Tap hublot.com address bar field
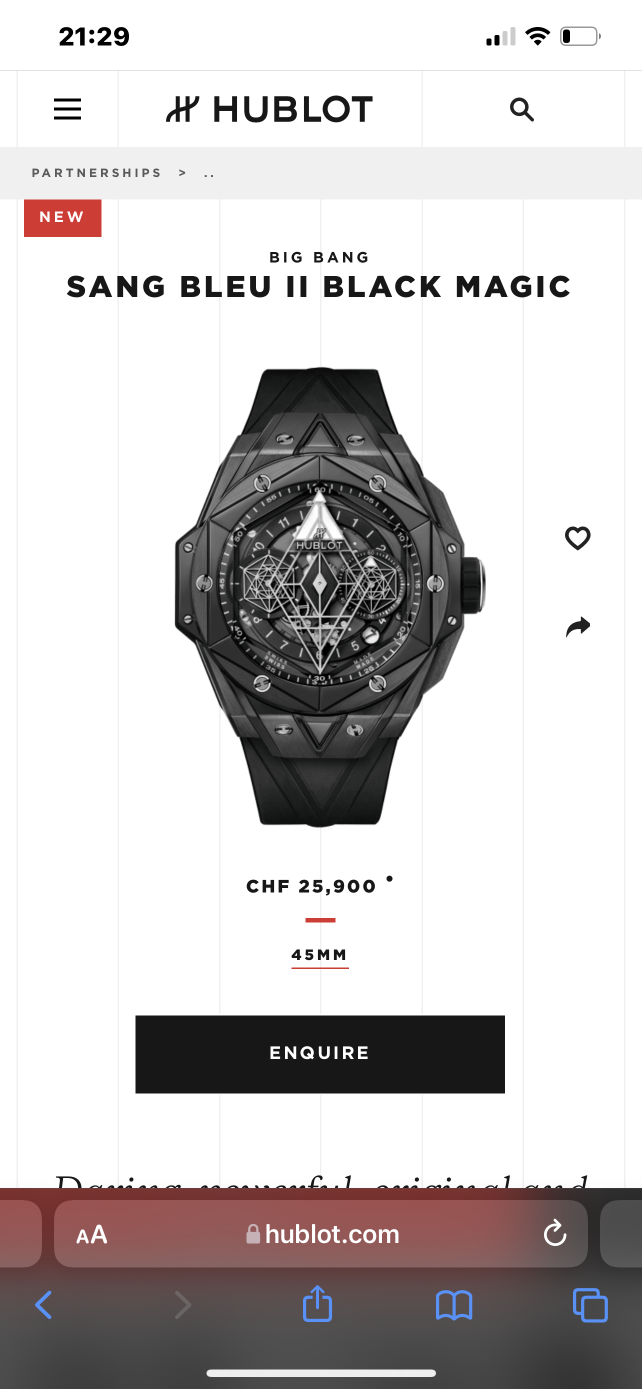642x1389 pixels. 320,1234
